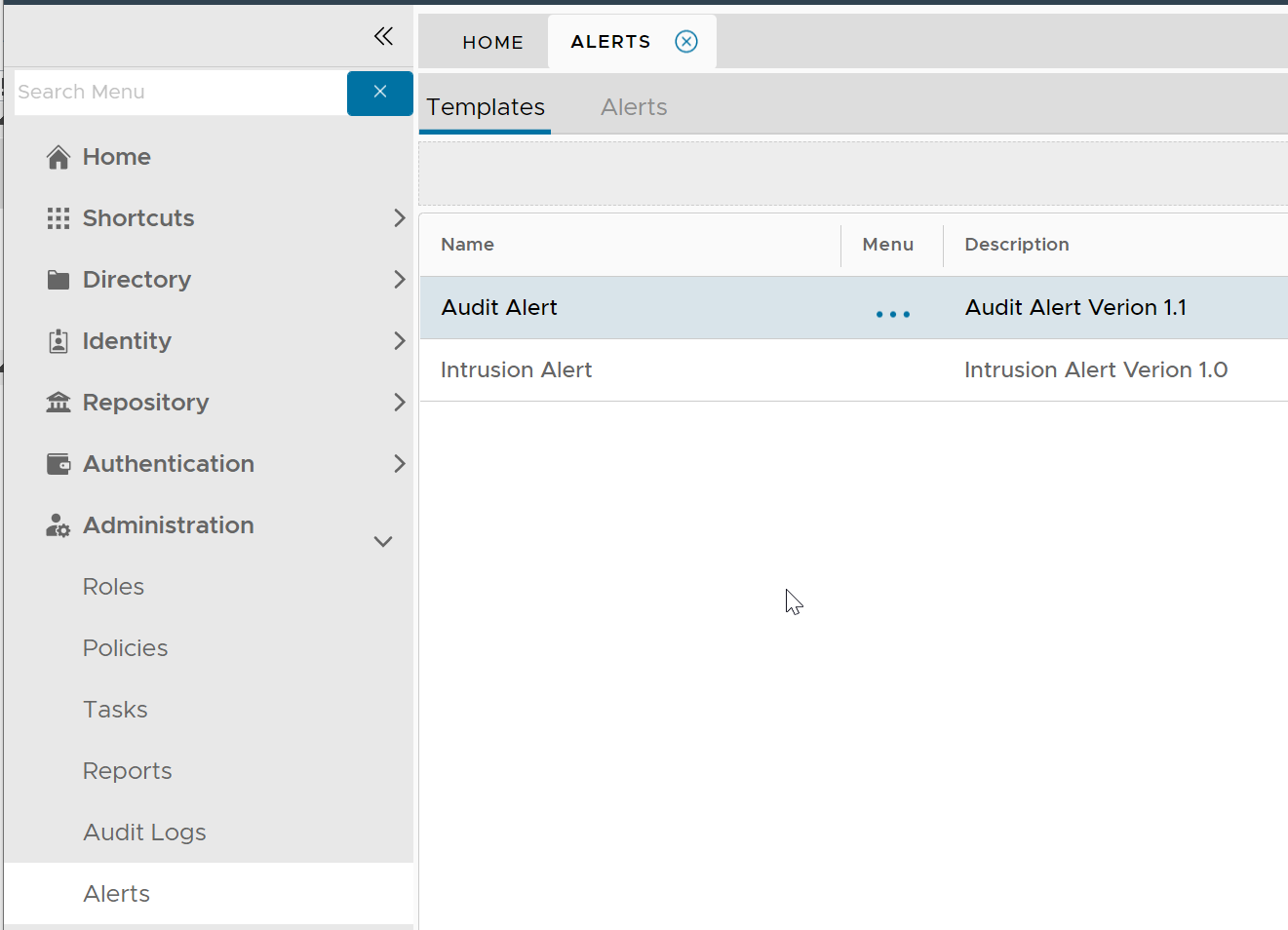Screen dimensions: 1288x930
Task: Collapse the sidebar with double-chevron icon
Action: coord(383,37)
